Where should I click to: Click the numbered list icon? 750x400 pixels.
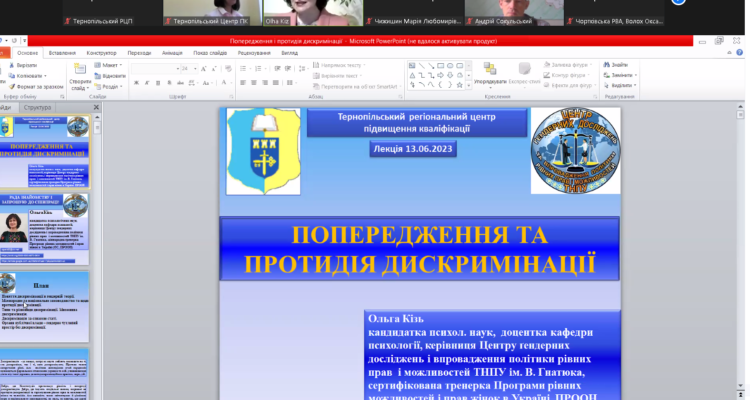coord(259,69)
